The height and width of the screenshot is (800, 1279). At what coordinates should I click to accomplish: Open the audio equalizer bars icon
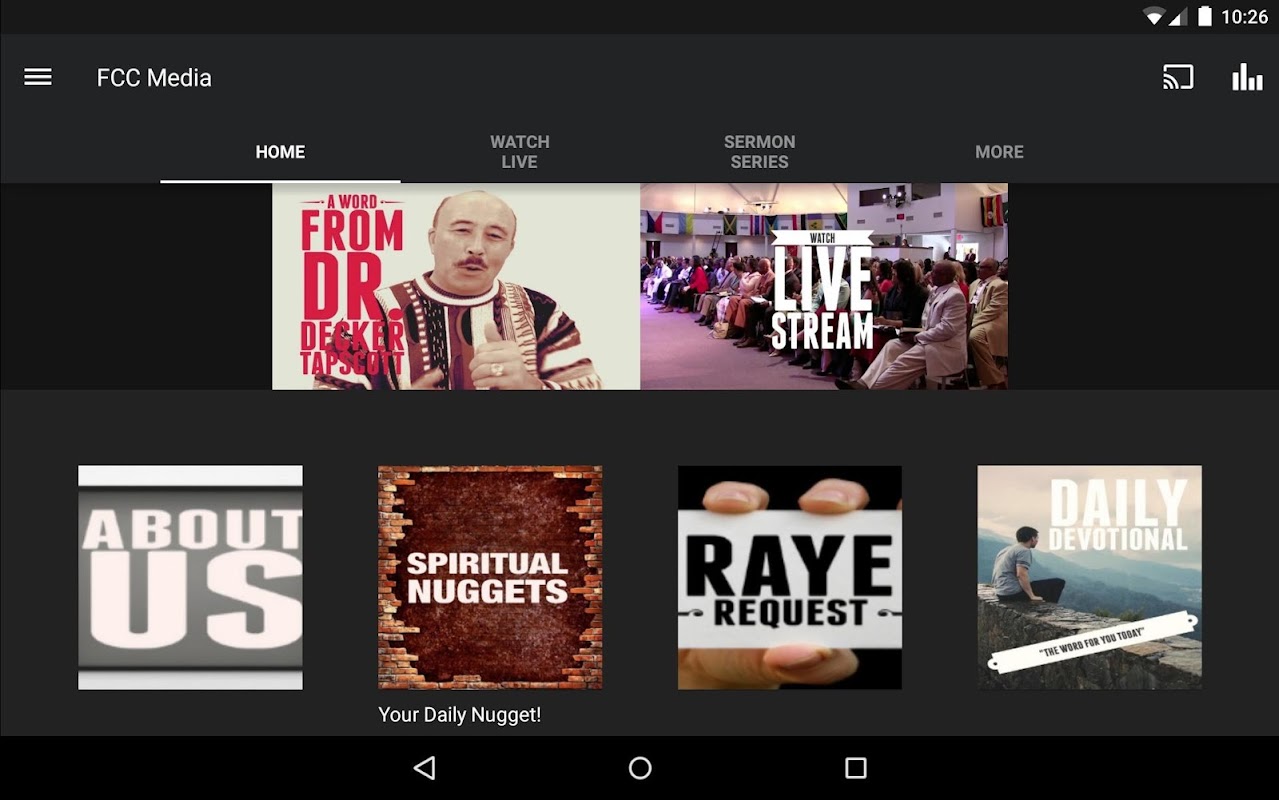pos(1247,77)
